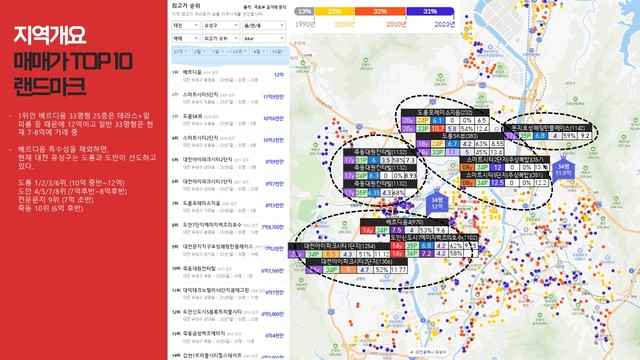Image resolution: width=640 pixels, height=360 pixels.
Task: Expand the 읍/면/동 dropdown
Action: [264, 25]
